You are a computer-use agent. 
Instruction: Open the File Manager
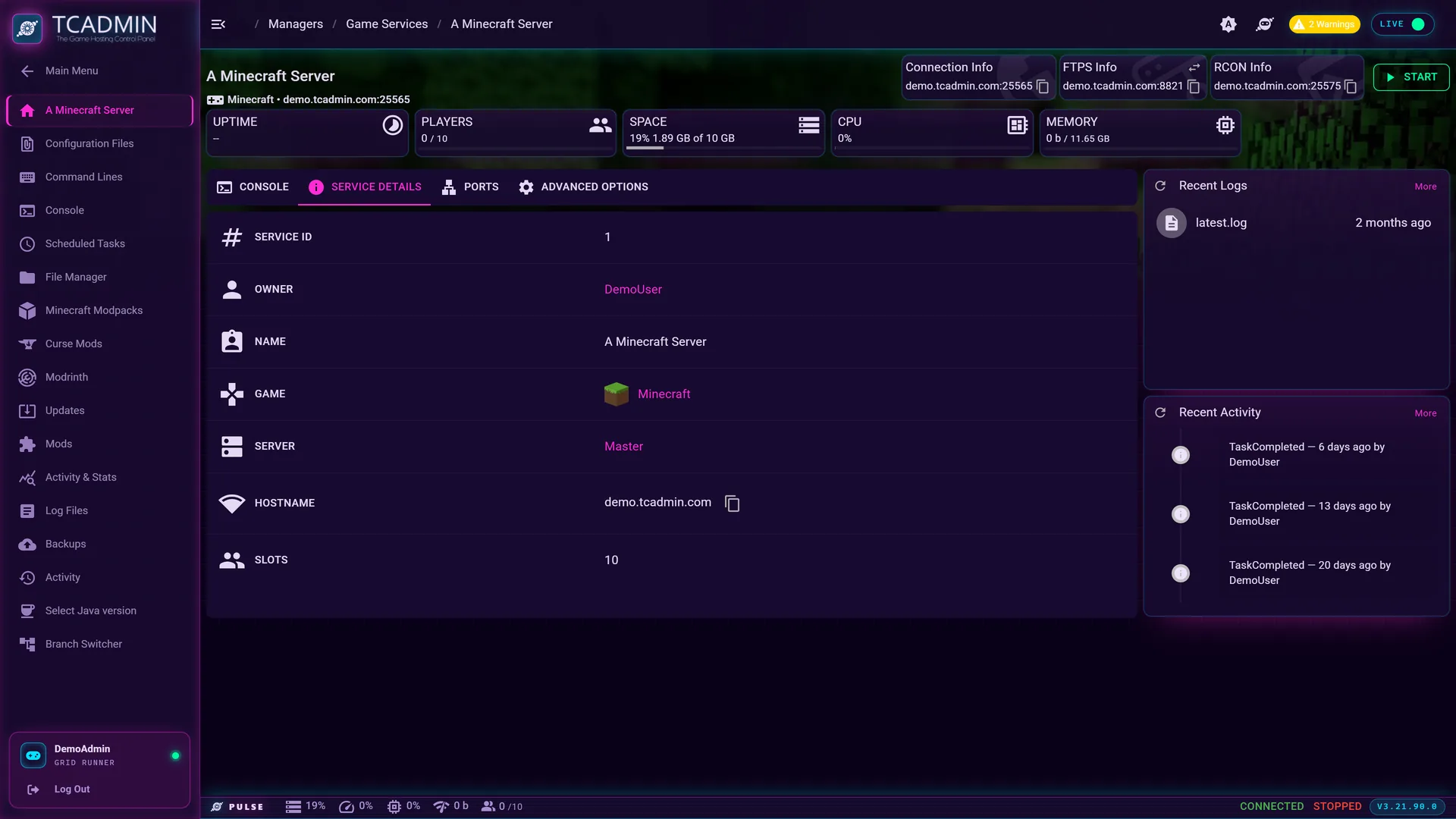99,277
